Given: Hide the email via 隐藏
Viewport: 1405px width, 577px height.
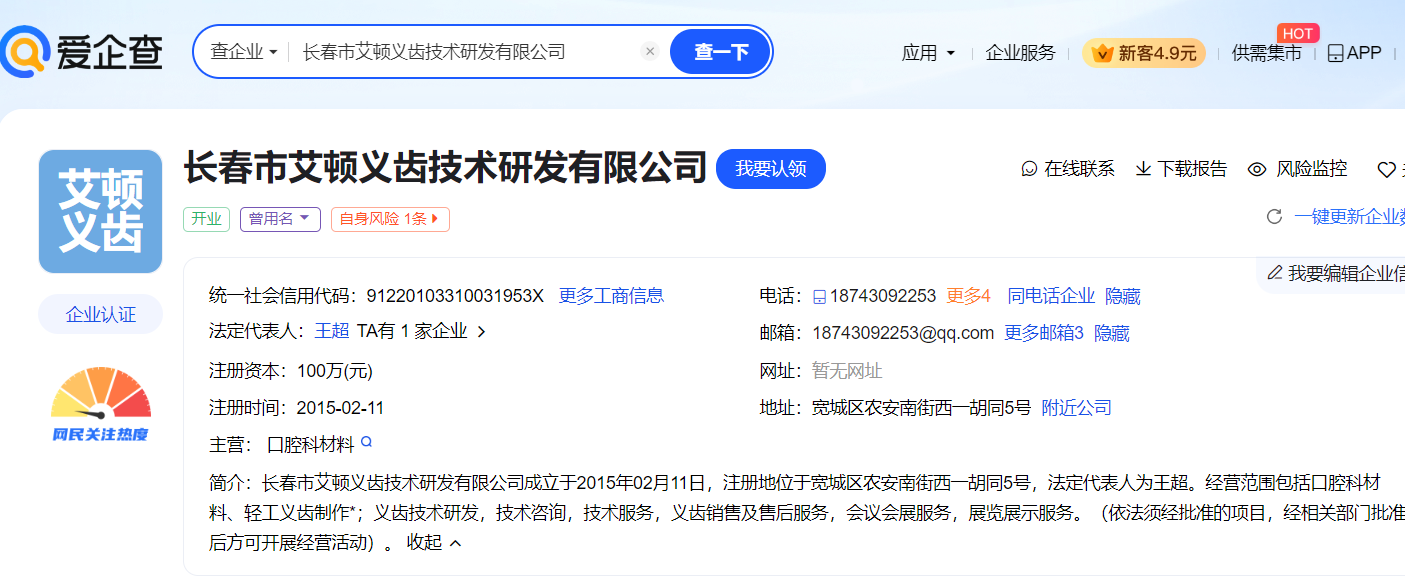Looking at the screenshot, I should [x=1112, y=333].
